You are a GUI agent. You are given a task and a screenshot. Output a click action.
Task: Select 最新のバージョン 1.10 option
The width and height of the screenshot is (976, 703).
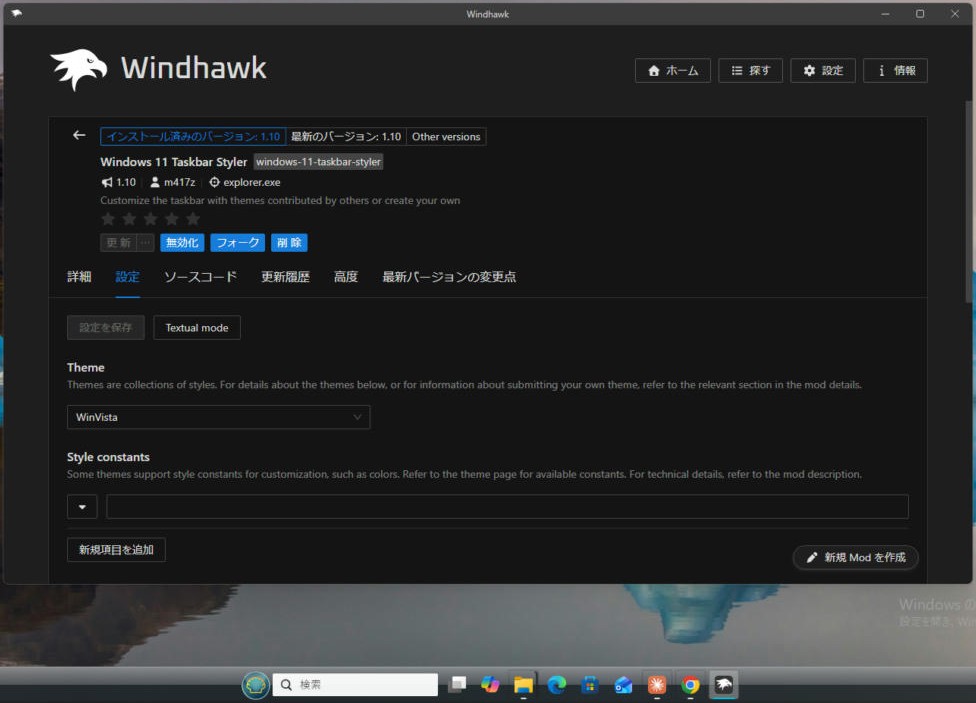tap(346, 136)
